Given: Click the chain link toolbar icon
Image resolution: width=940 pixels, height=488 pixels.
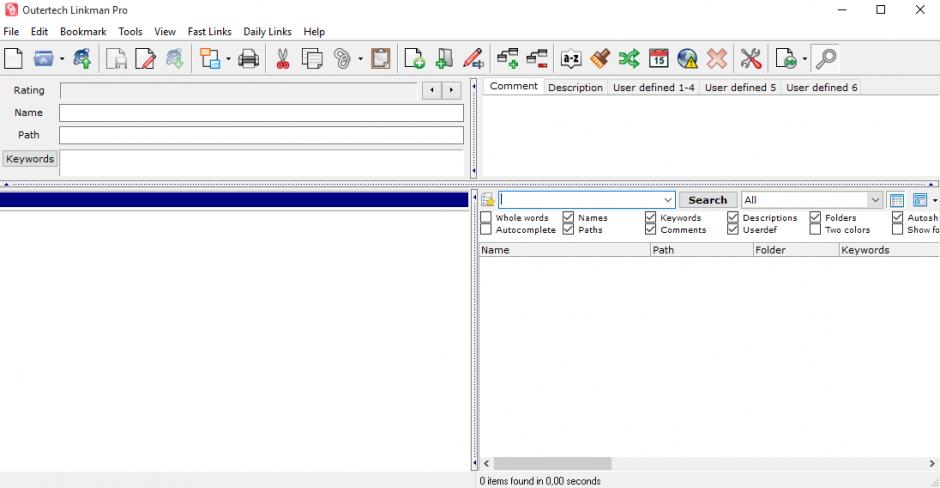Looking at the screenshot, I should tap(342, 59).
